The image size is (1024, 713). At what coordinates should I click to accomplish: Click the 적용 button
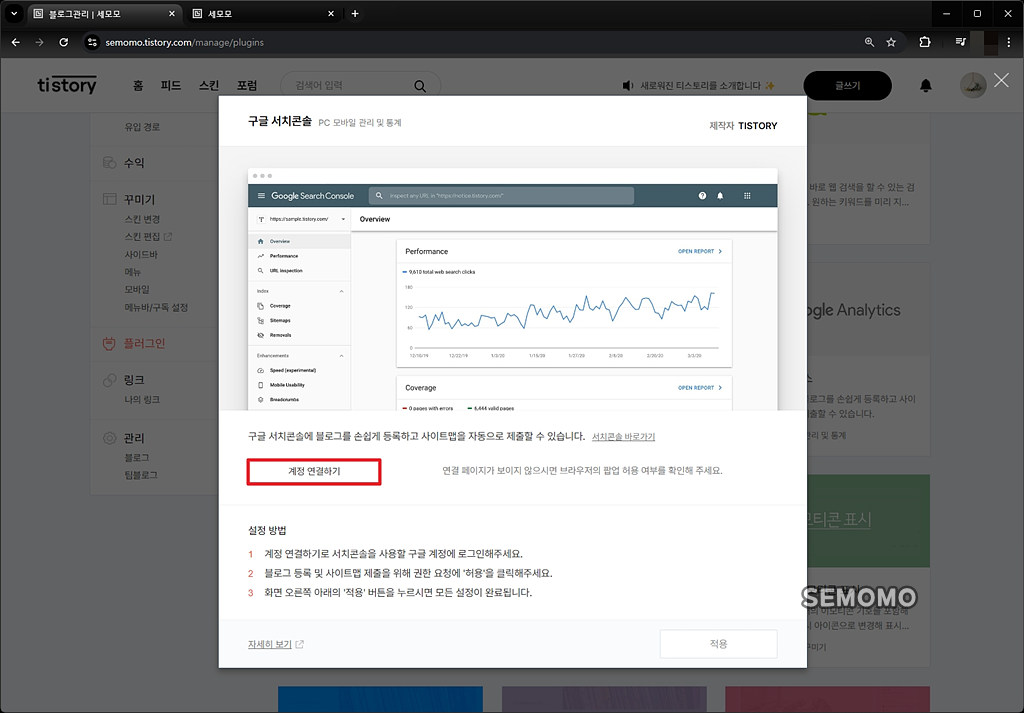tap(718, 644)
